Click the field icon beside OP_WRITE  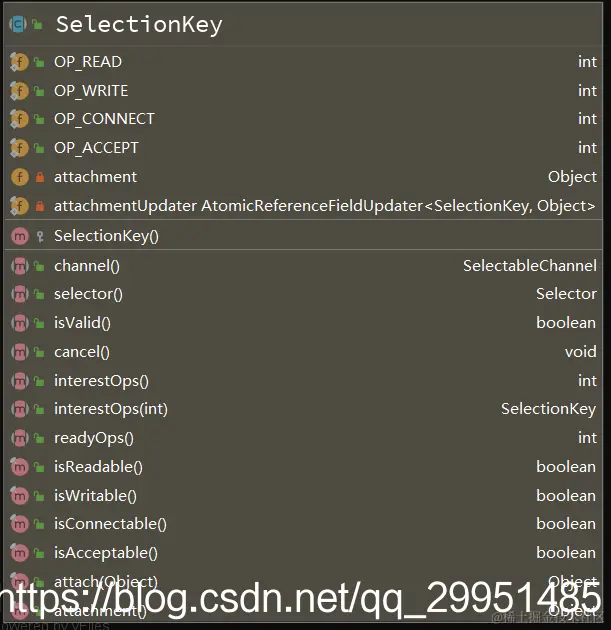point(19,91)
